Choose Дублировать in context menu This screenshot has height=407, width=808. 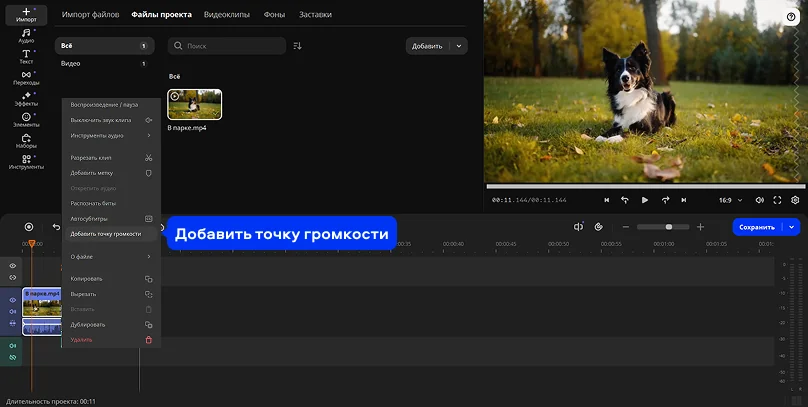(x=111, y=325)
